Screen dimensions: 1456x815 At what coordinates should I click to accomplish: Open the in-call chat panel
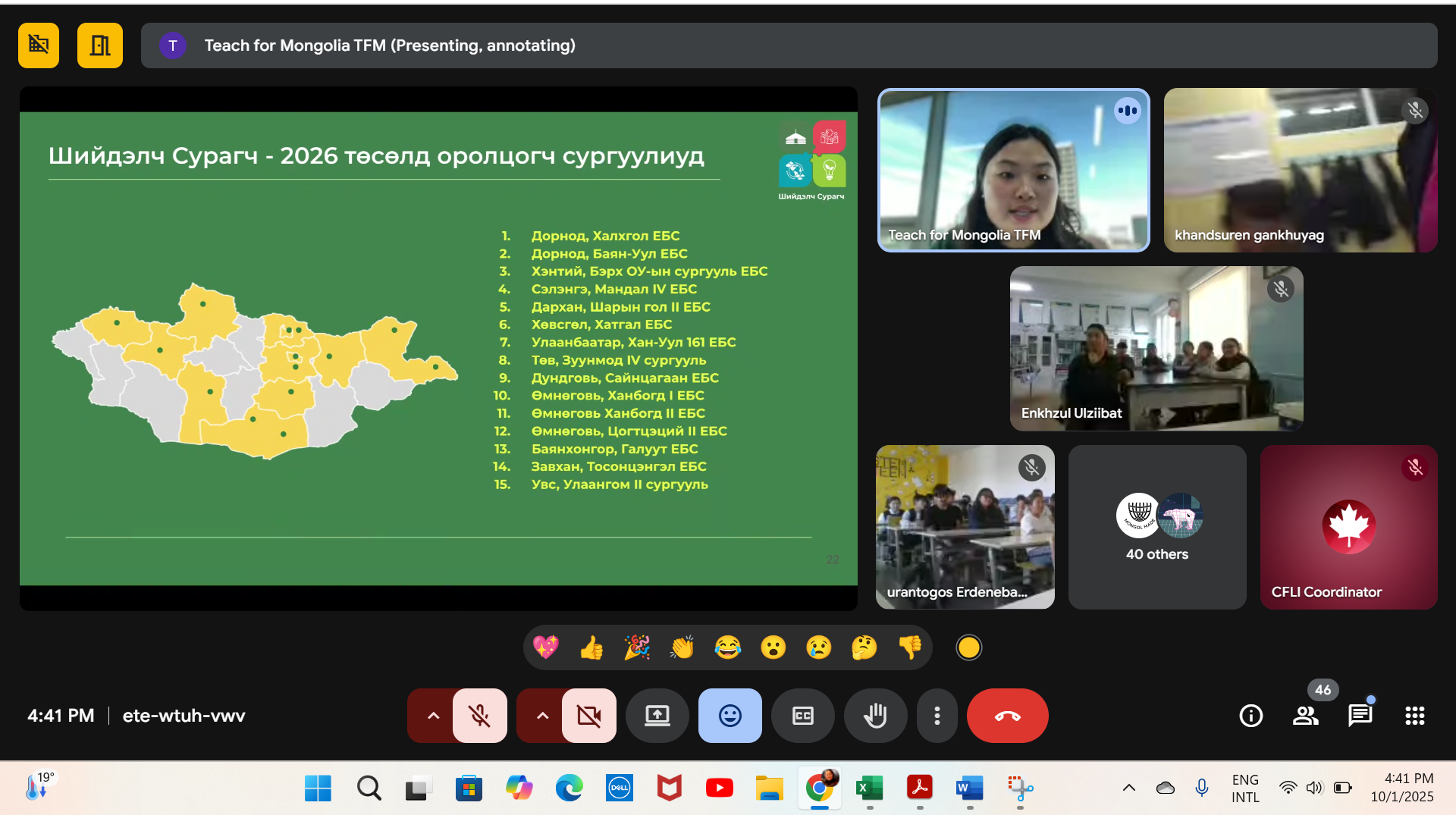1360,715
